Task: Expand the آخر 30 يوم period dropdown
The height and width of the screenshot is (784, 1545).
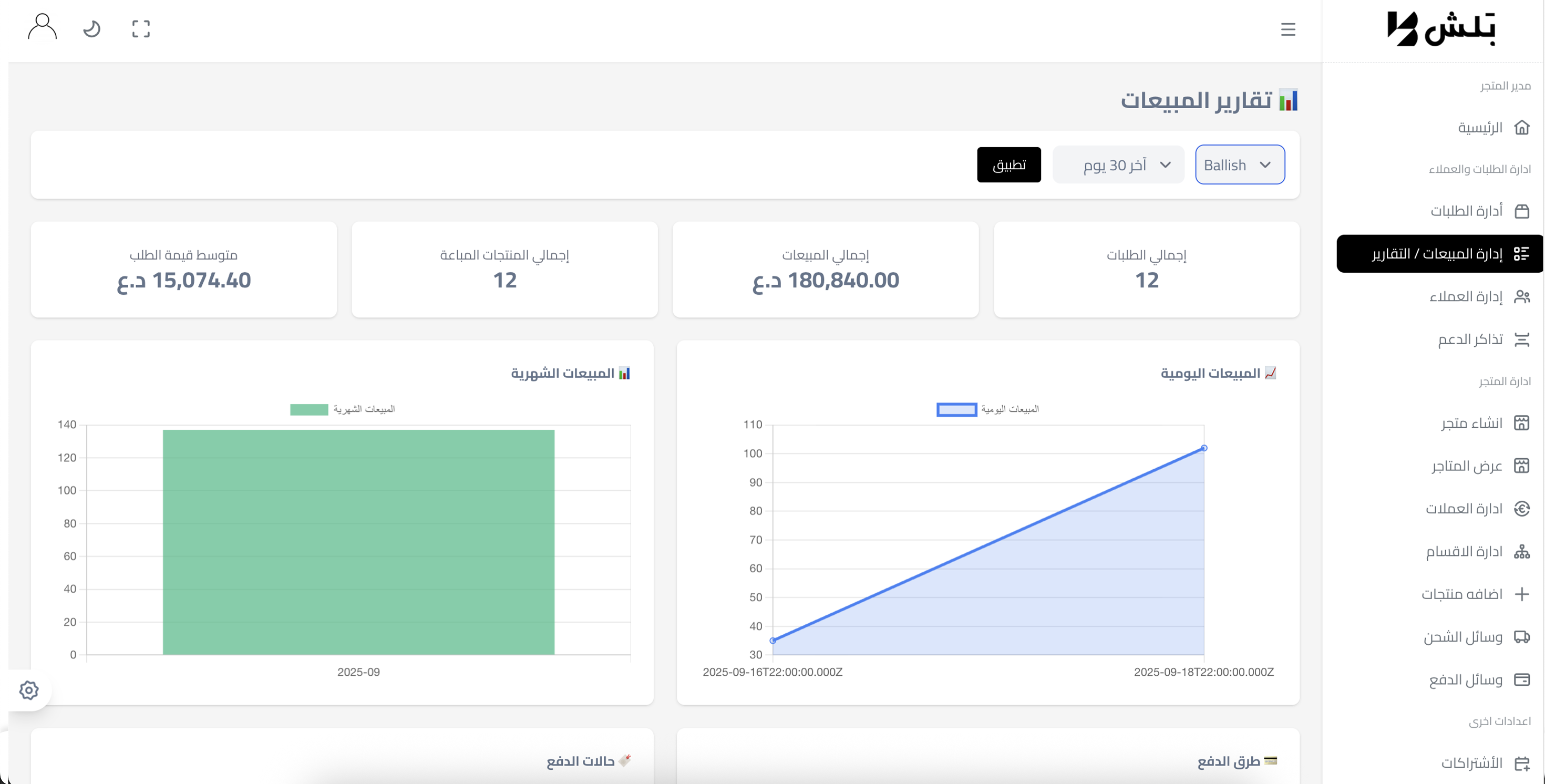Action: (x=1118, y=165)
